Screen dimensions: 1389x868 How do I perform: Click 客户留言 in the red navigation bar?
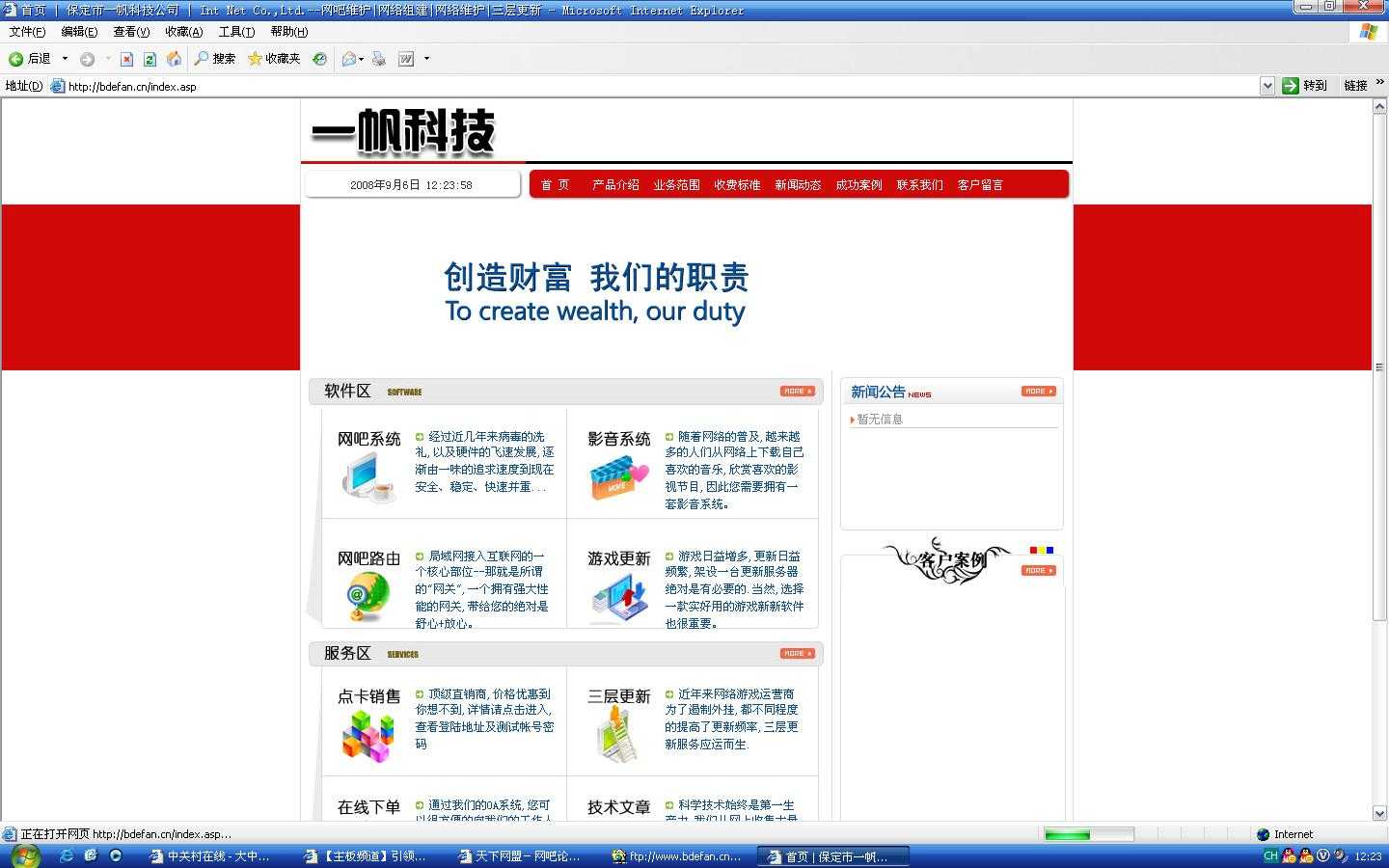pos(980,185)
